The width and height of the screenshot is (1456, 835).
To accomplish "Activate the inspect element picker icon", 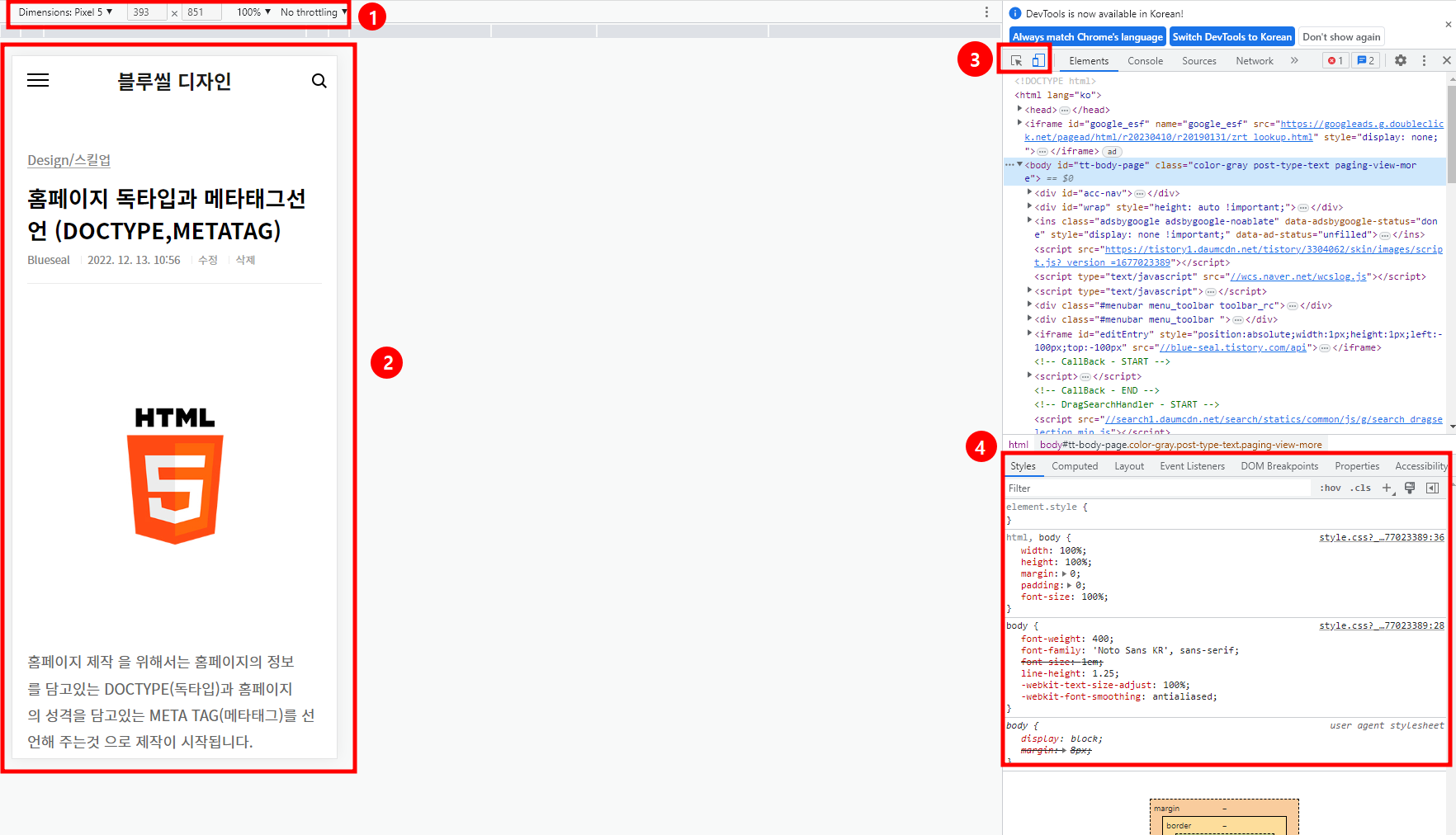I will pos(1016,61).
